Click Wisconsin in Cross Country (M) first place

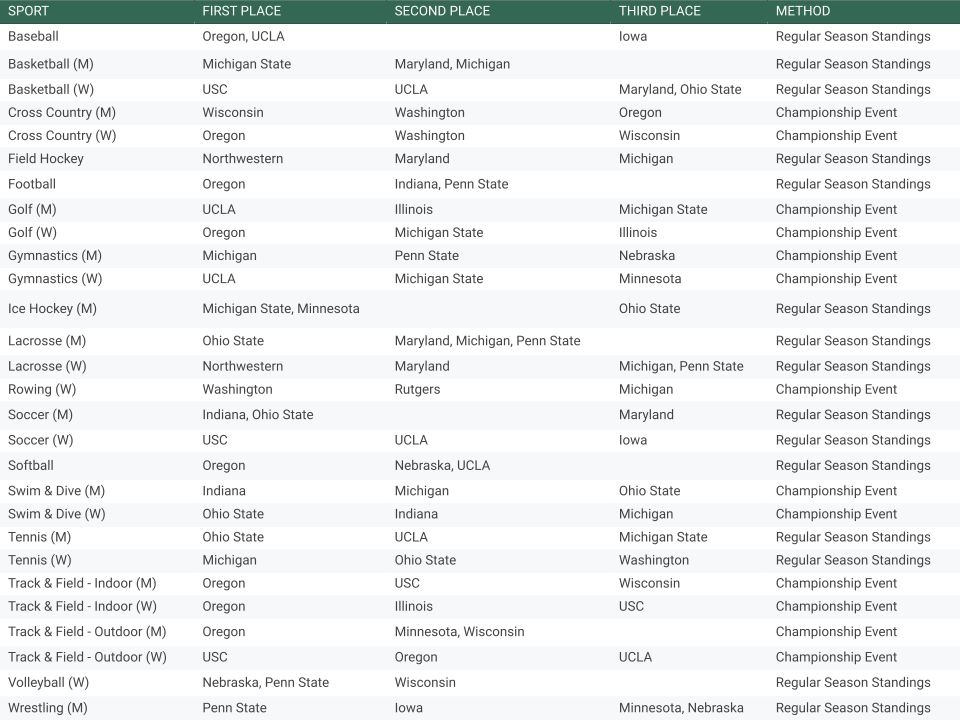click(233, 113)
